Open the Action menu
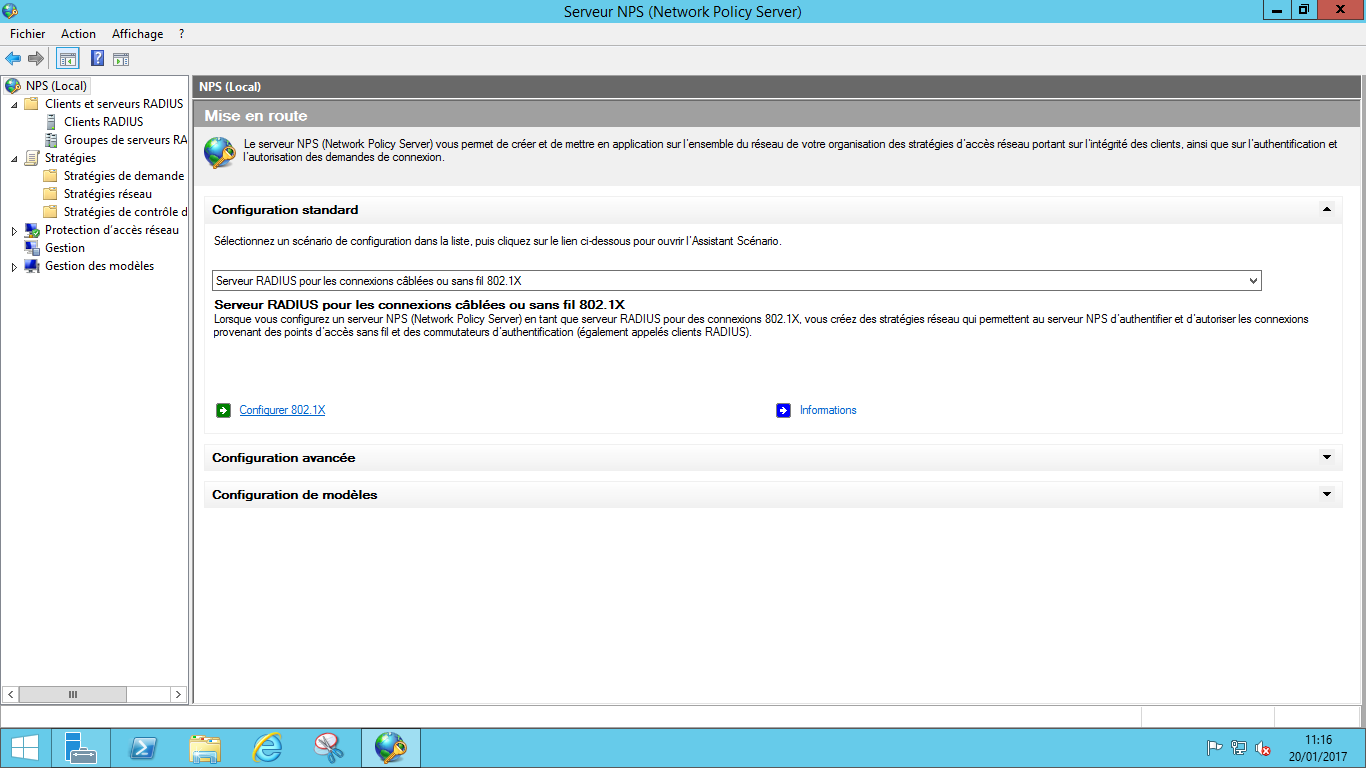The image size is (1366, 768). click(x=78, y=34)
